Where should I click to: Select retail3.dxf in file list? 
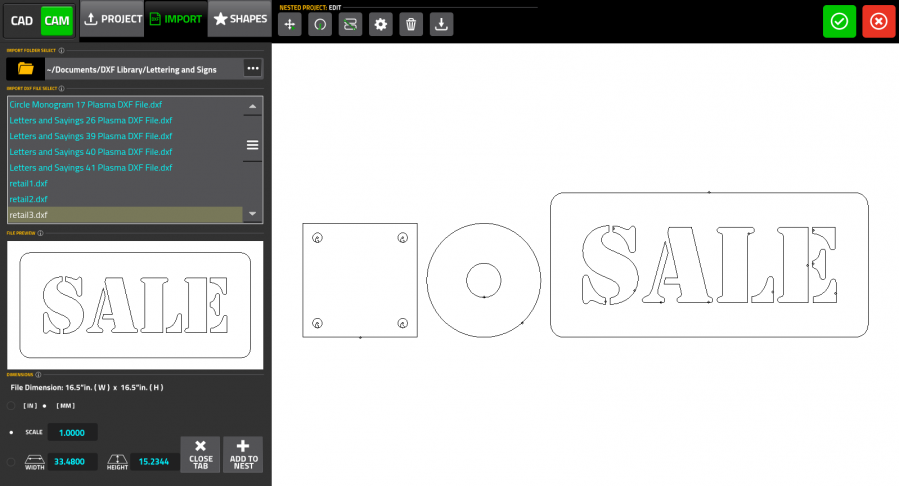click(125, 215)
